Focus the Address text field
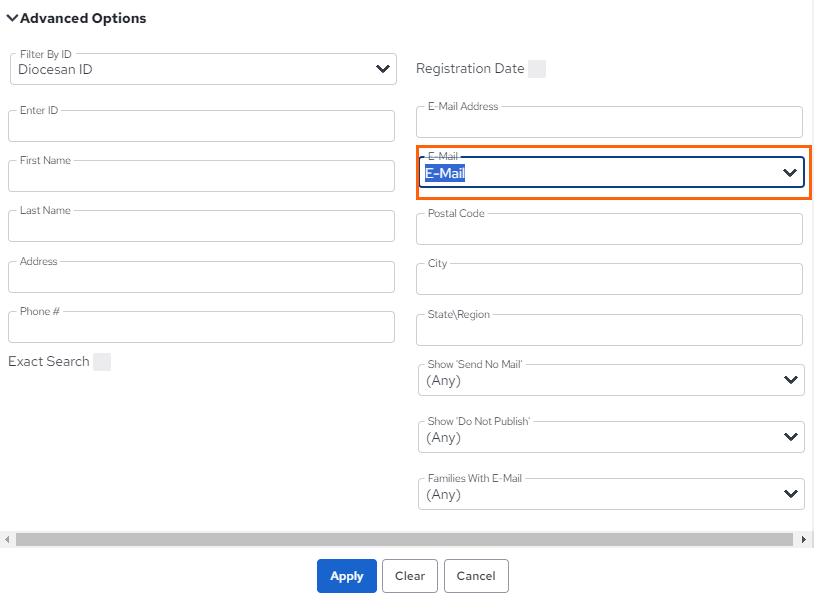Viewport: 814px width, 597px height. pyautogui.click(x=201, y=277)
